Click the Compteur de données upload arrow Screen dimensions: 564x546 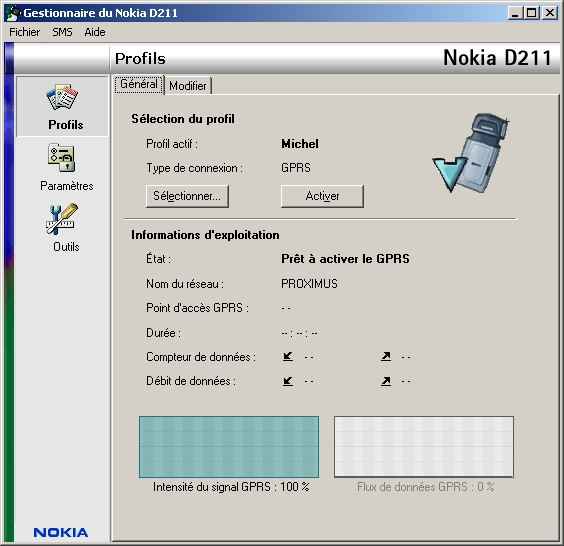(386, 356)
